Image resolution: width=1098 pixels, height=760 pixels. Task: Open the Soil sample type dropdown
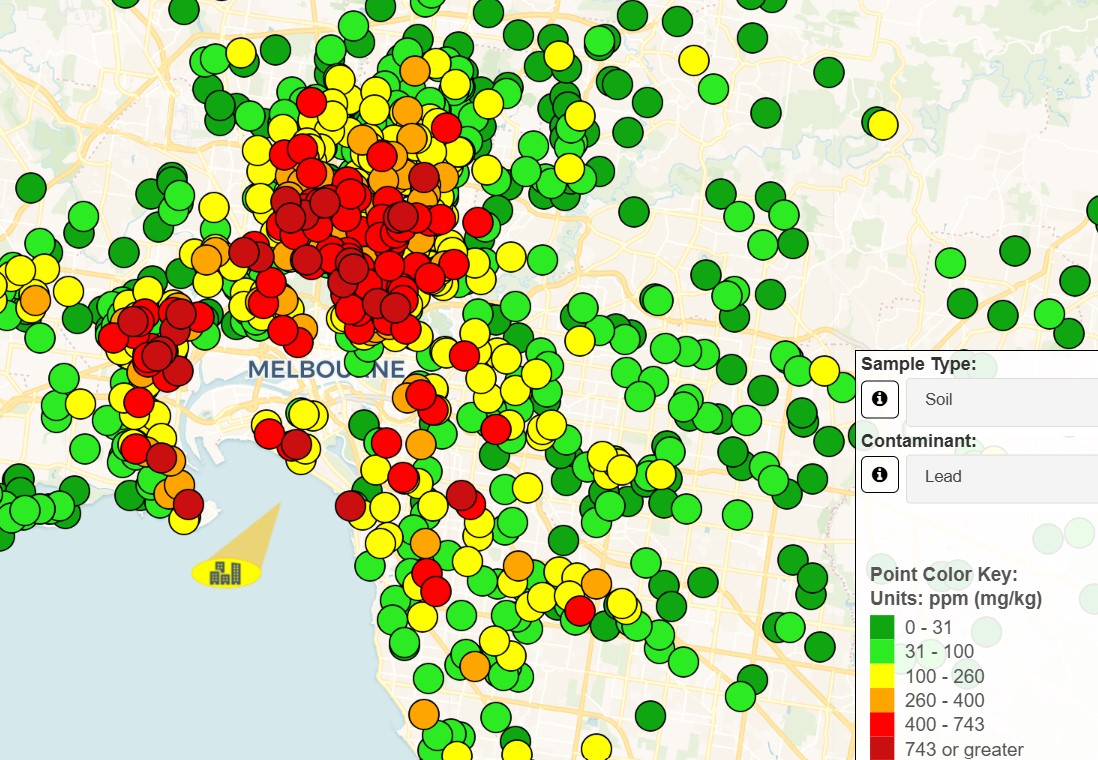pos(1000,400)
